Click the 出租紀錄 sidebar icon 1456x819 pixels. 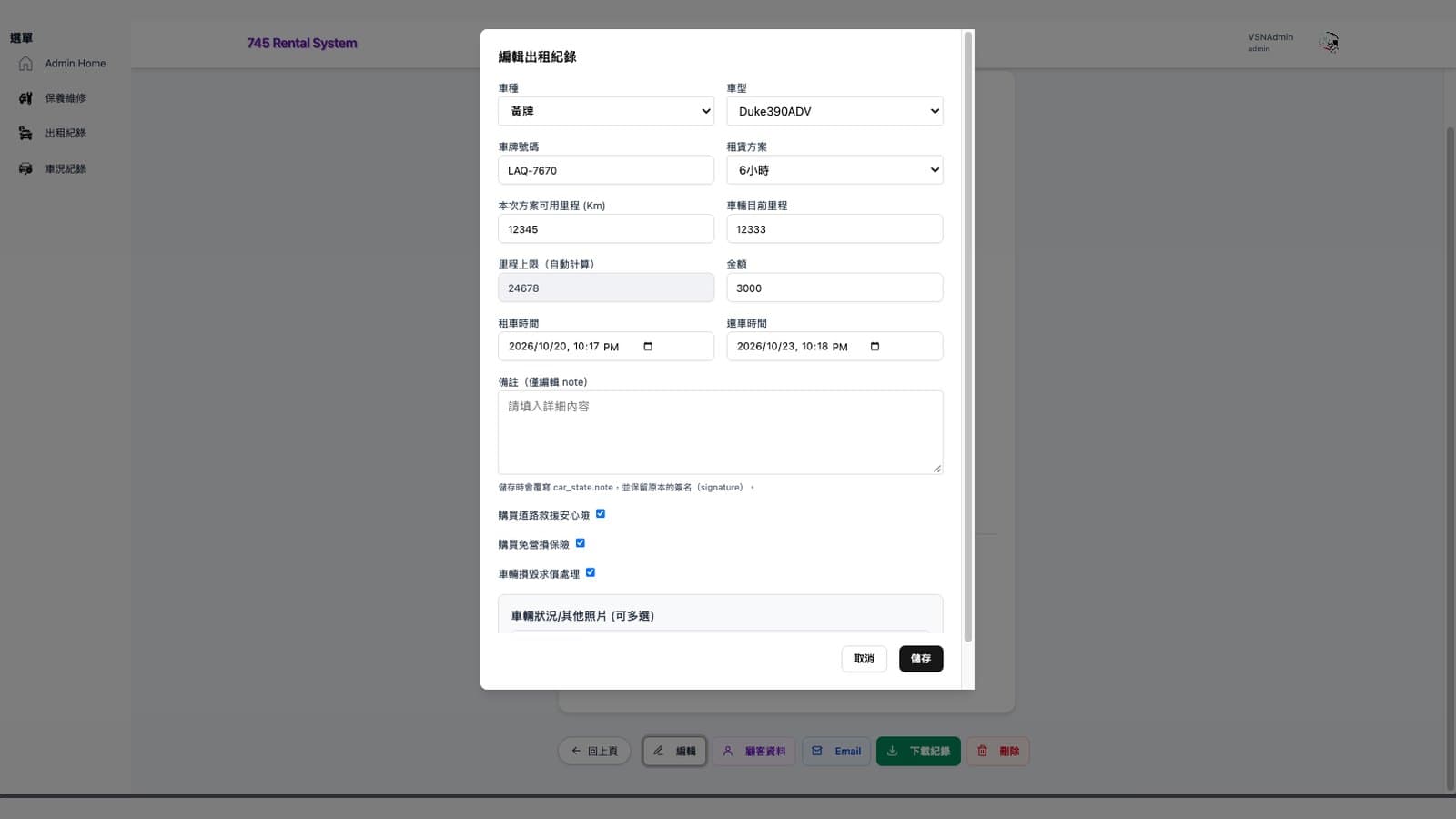[x=25, y=134]
